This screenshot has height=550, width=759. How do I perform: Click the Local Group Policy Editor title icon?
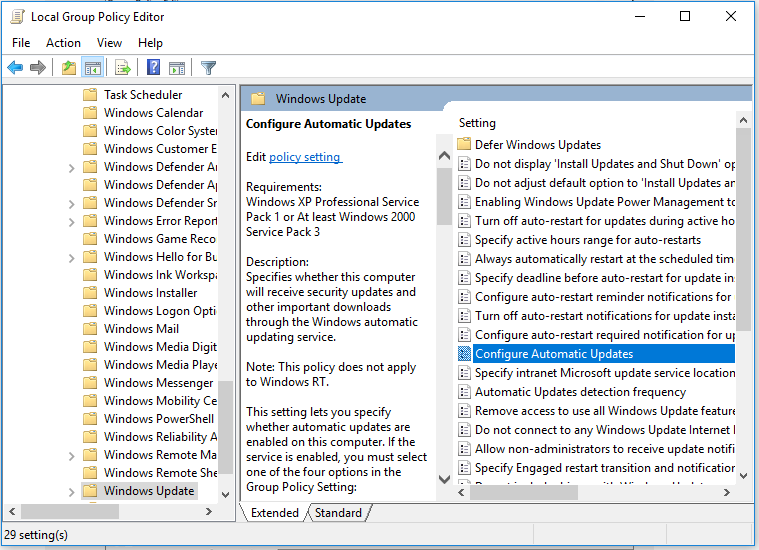pyautogui.click(x=17, y=16)
